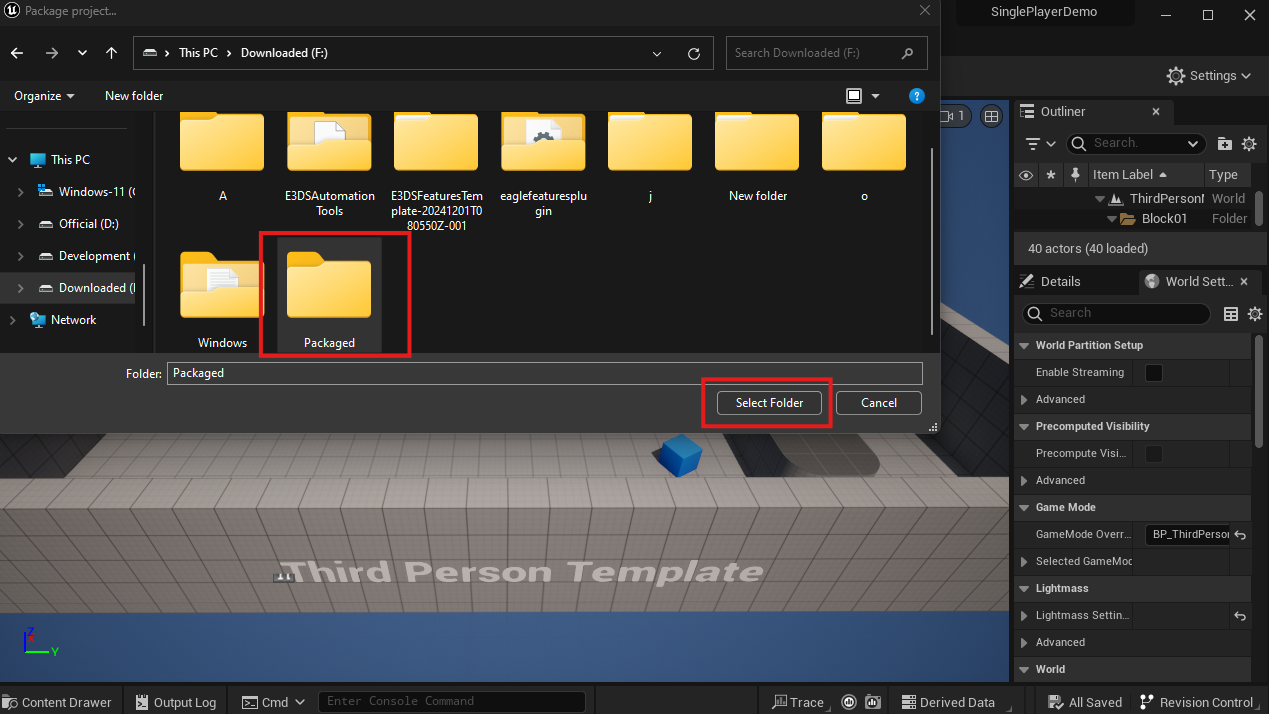This screenshot has height=714, width=1269.
Task: Enable the Enable Streaming checkbox
Action: click(1153, 373)
